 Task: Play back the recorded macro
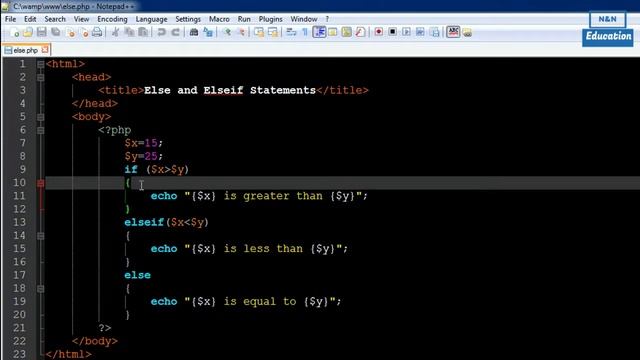point(407,32)
